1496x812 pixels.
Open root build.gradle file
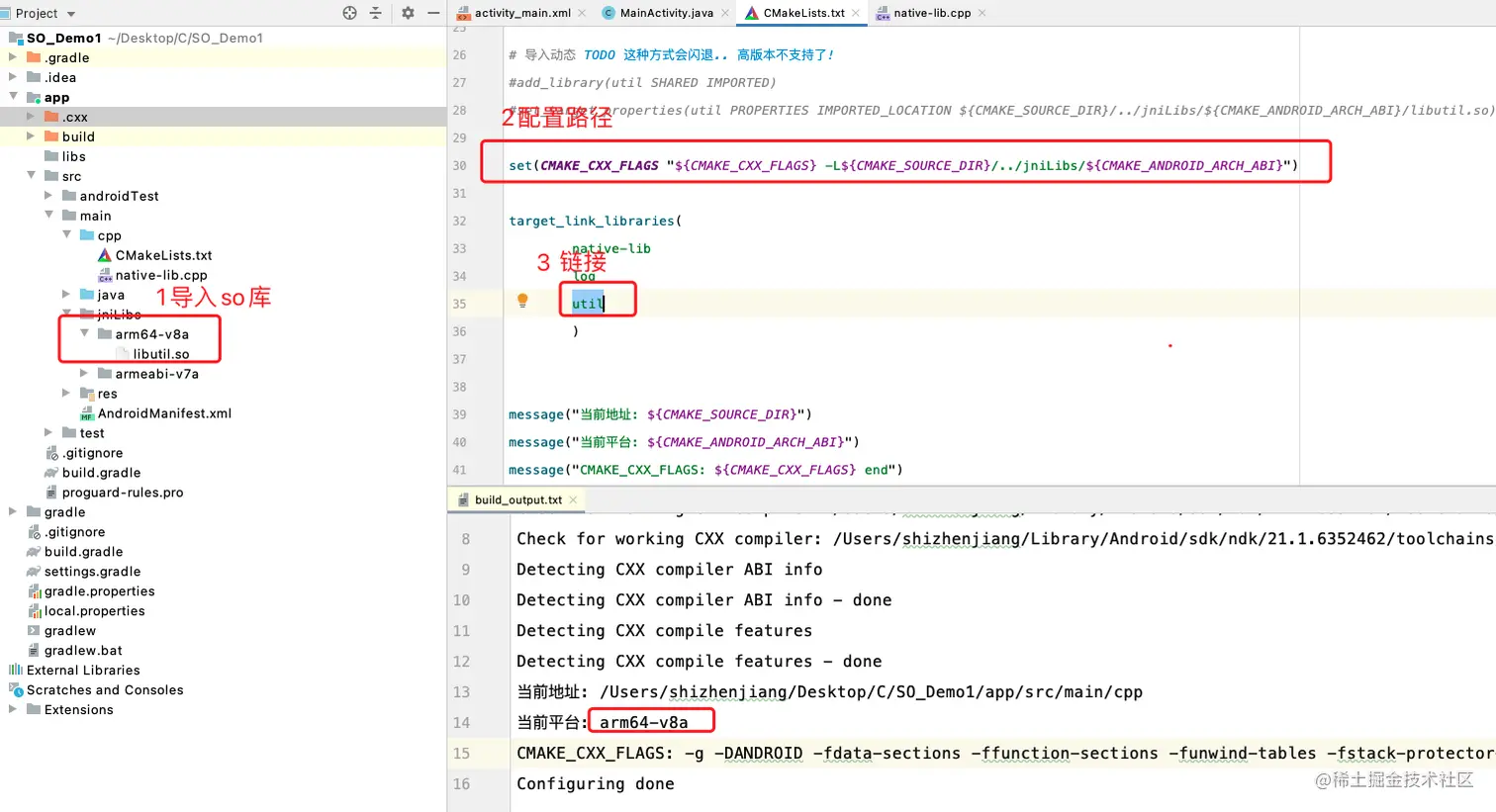pyautogui.click(x=83, y=552)
